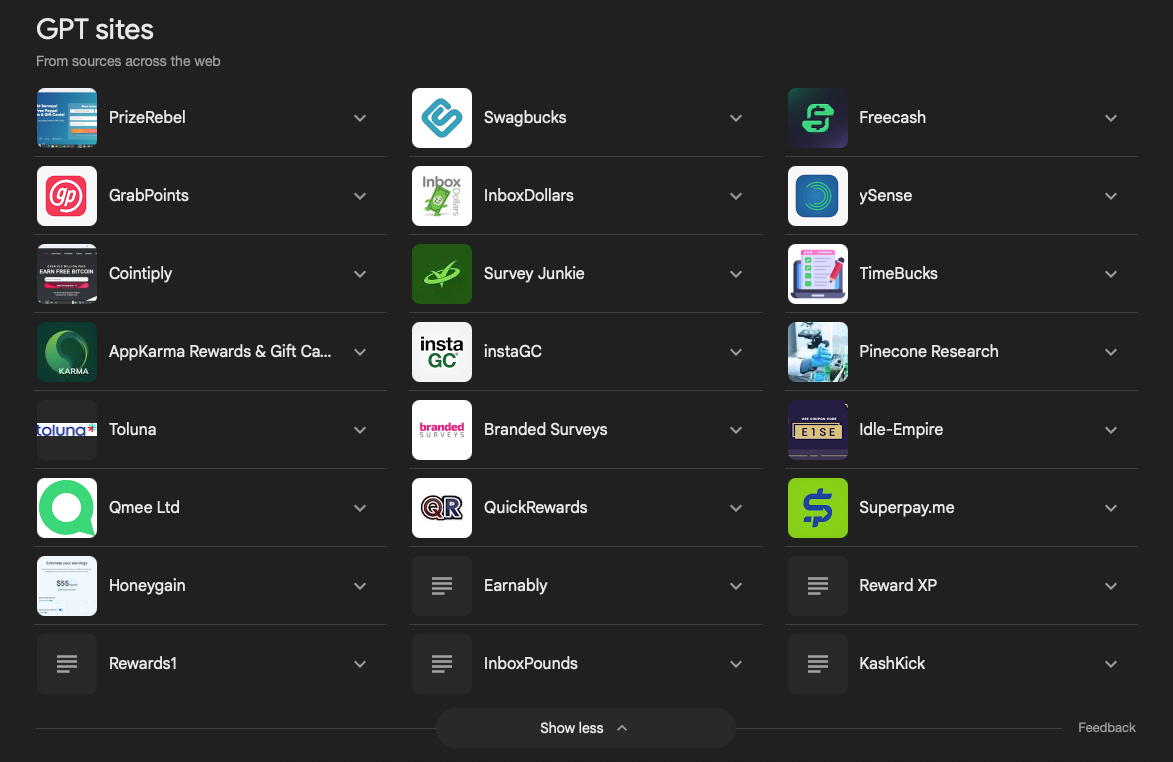Click the Superpay.me dollar logo icon
1173x762 pixels.
click(x=818, y=508)
